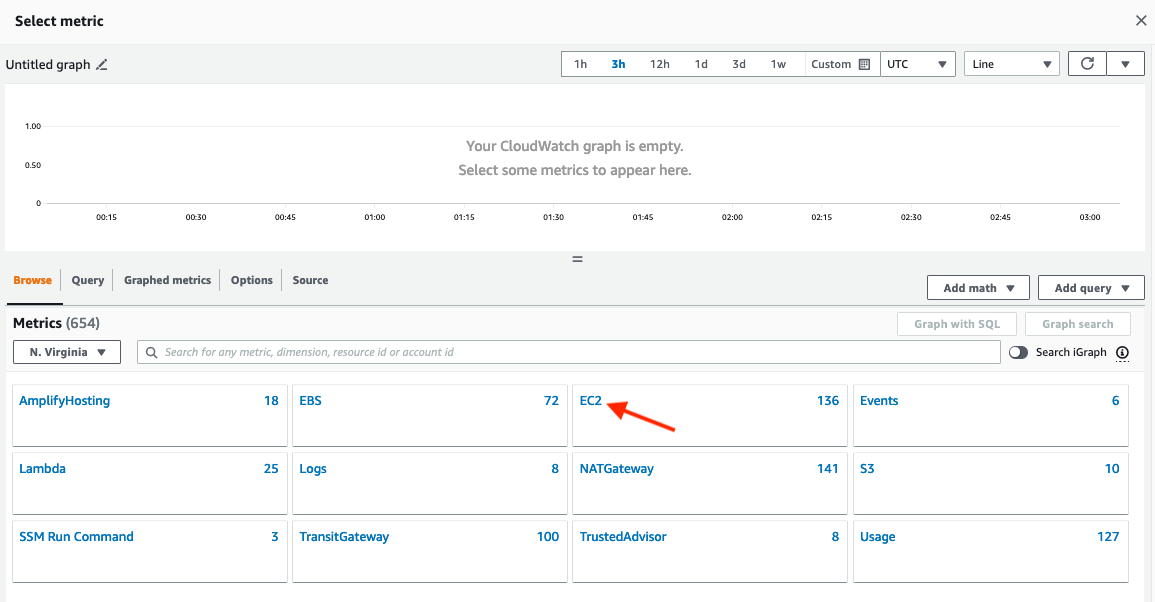Click the EBS metric count 72
Viewport: 1155px width, 602px height.
[552, 401]
